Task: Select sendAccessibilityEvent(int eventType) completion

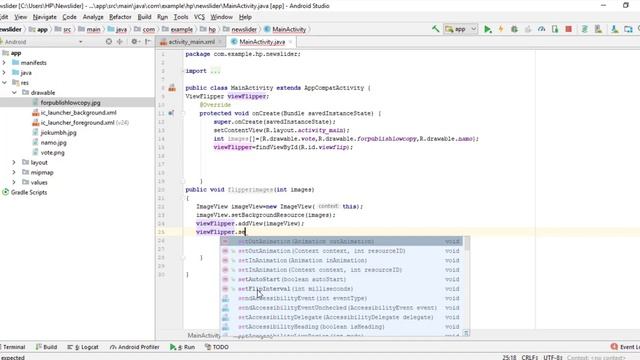Action: tap(342, 298)
